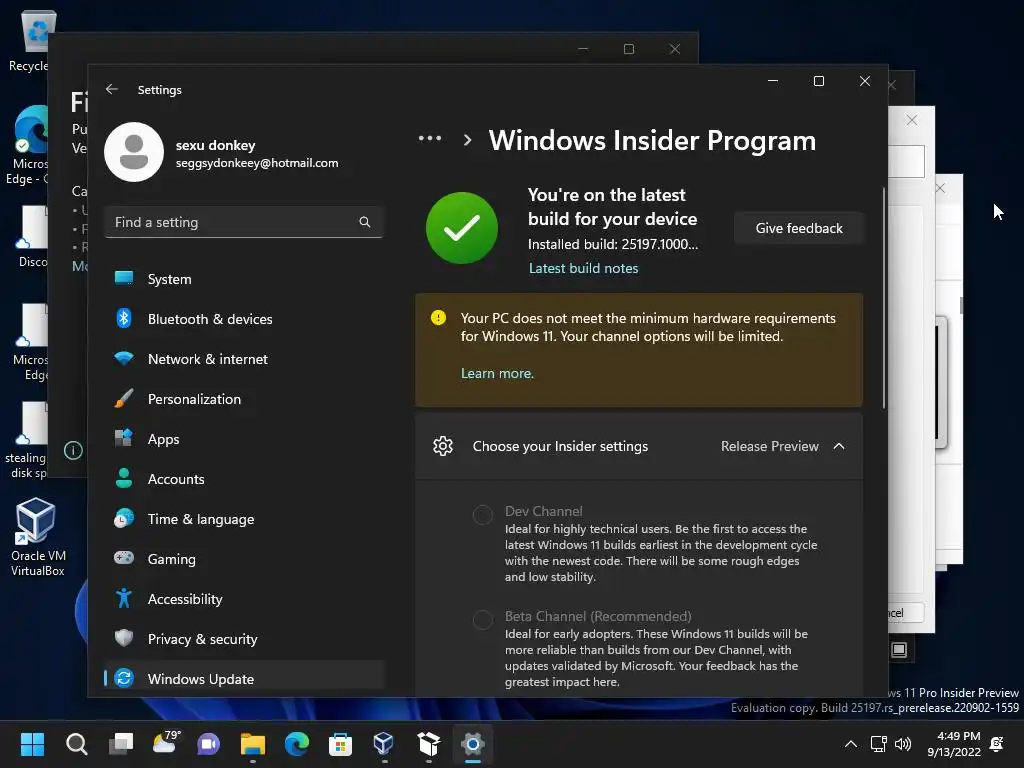
Task: Click the Windows Update sync icon
Action: coord(123,679)
